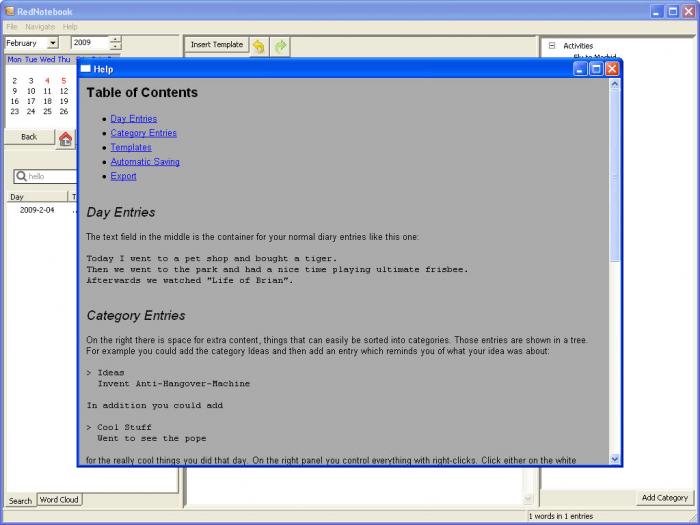The image size is (700, 525).
Task: Follow the Automatic Saving link
Action: point(145,162)
